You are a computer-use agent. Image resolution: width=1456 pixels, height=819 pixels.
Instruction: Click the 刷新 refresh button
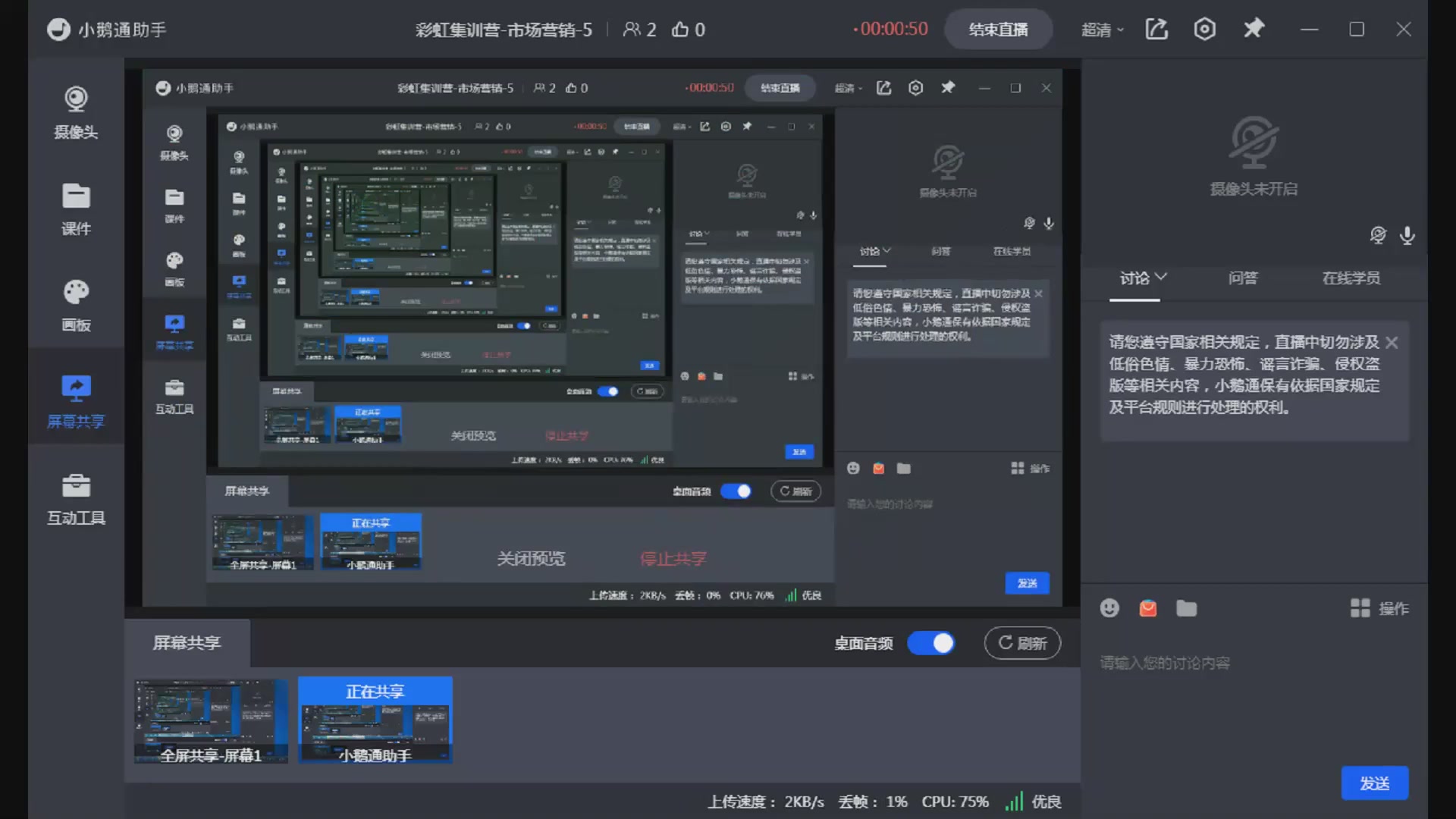(x=1022, y=643)
